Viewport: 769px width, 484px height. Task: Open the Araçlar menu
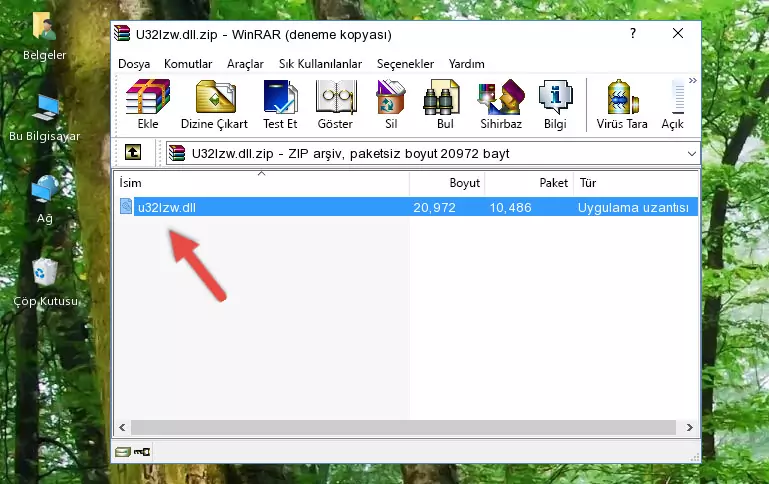click(245, 64)
